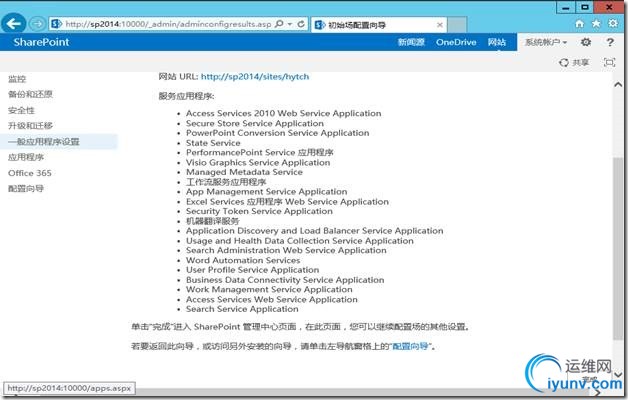
Task: Open a new blank browser tab
Action: pyautogui.click(x=457, y=25)
